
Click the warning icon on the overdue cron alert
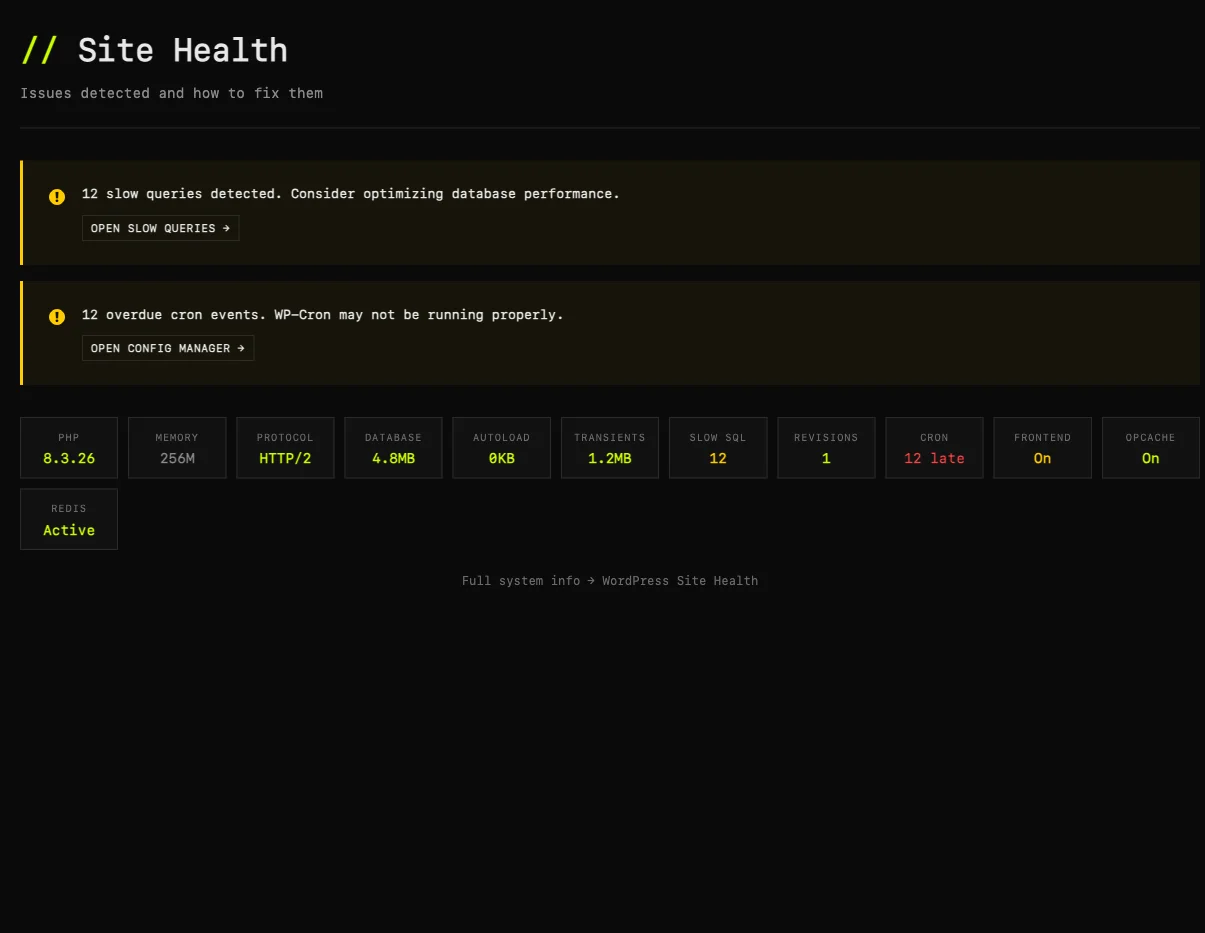[57, 317]
